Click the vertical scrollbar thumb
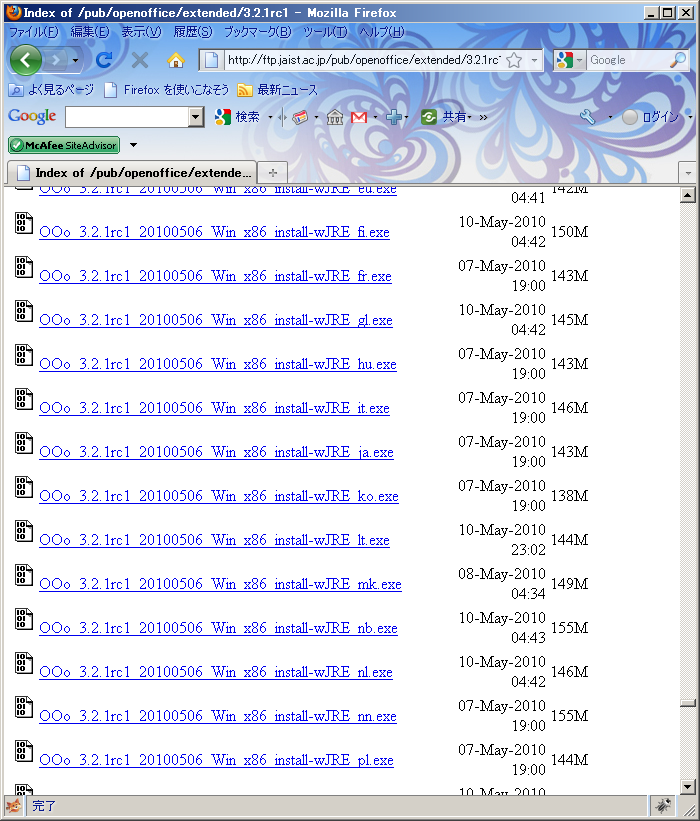Viewport: 700px width, 821px height. coord(687,703)
